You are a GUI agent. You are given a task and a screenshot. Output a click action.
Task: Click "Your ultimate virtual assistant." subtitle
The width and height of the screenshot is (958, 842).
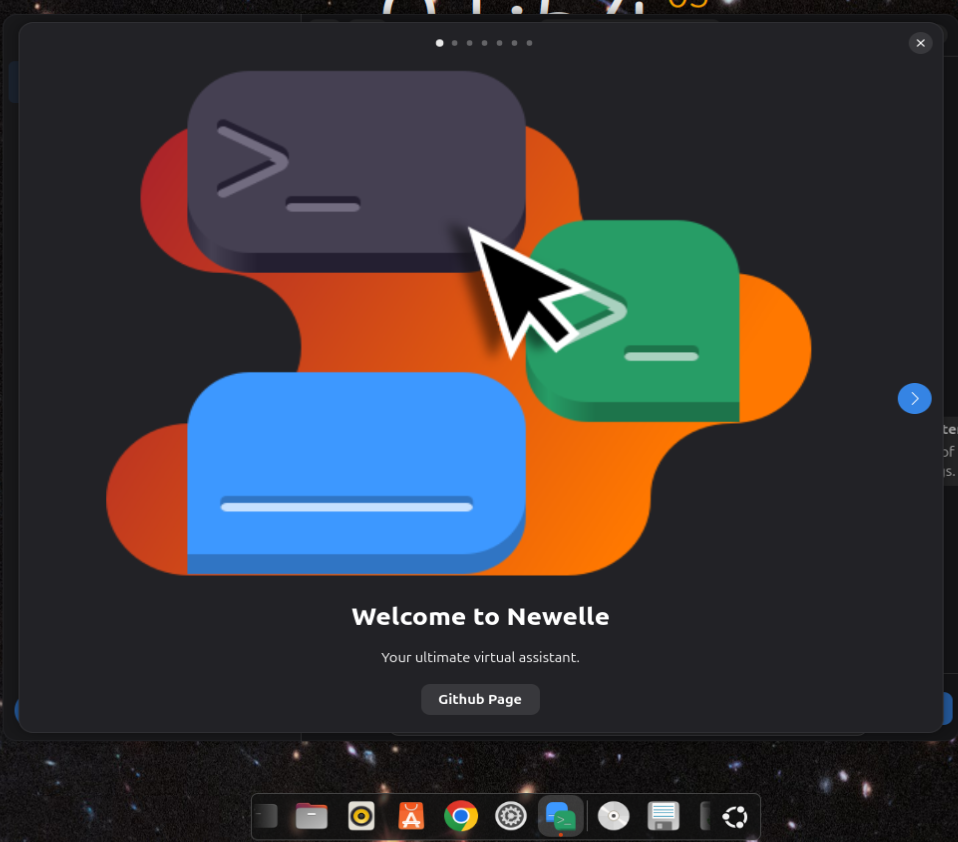[x=480, y=657]
